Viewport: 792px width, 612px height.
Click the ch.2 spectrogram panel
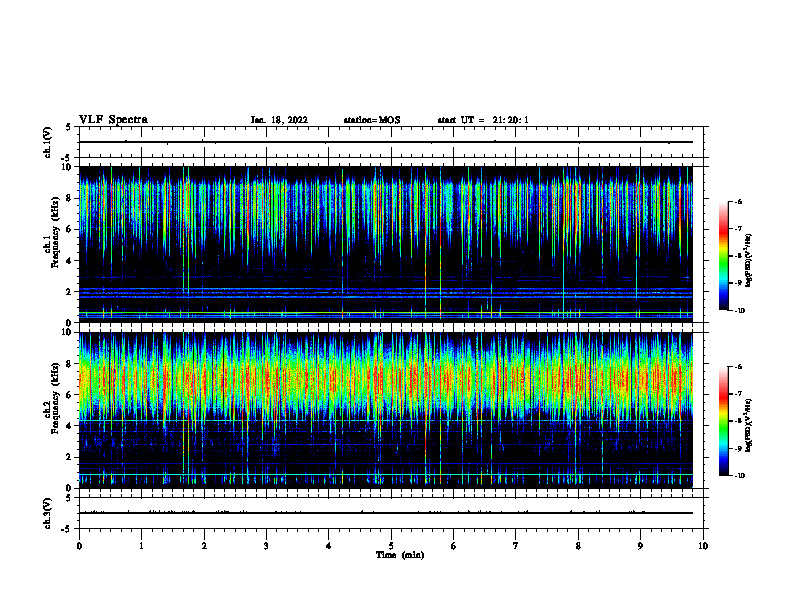386,410
